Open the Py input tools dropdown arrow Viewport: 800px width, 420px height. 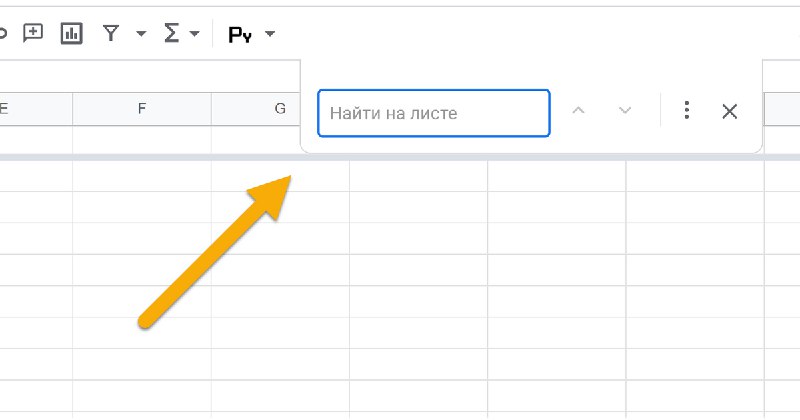269,35
